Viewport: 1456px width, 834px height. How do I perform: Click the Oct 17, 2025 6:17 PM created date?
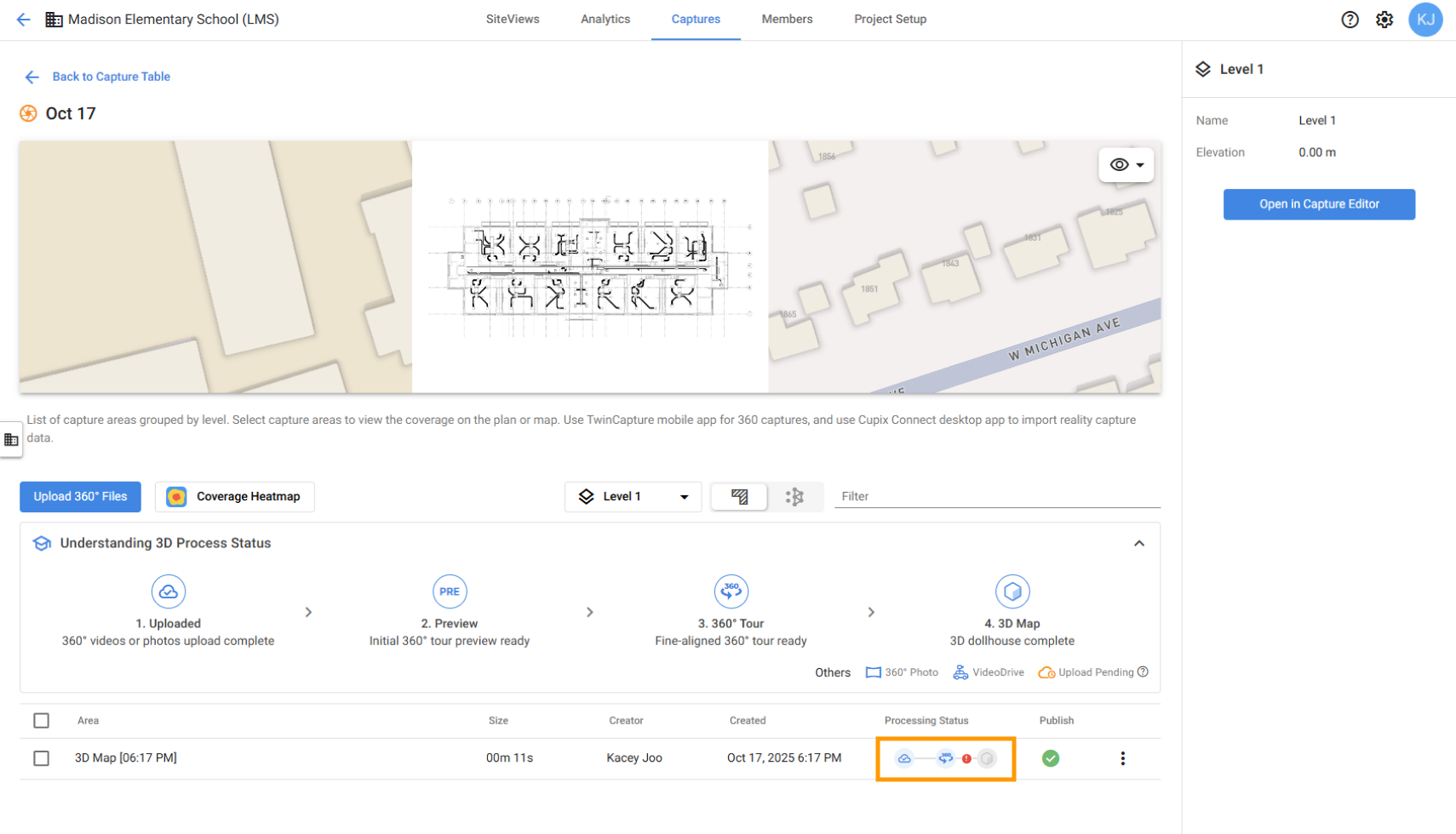[x=784, y=758]
